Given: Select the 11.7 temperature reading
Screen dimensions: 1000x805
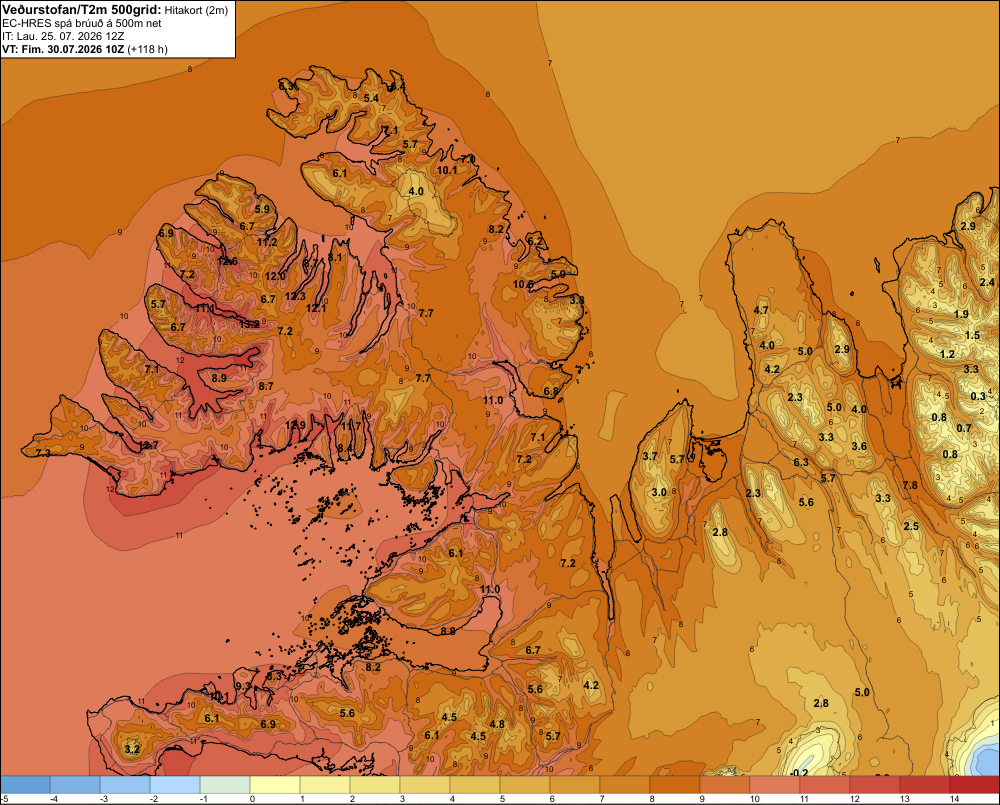Looking at the screenshot, I should coord(351,425).
